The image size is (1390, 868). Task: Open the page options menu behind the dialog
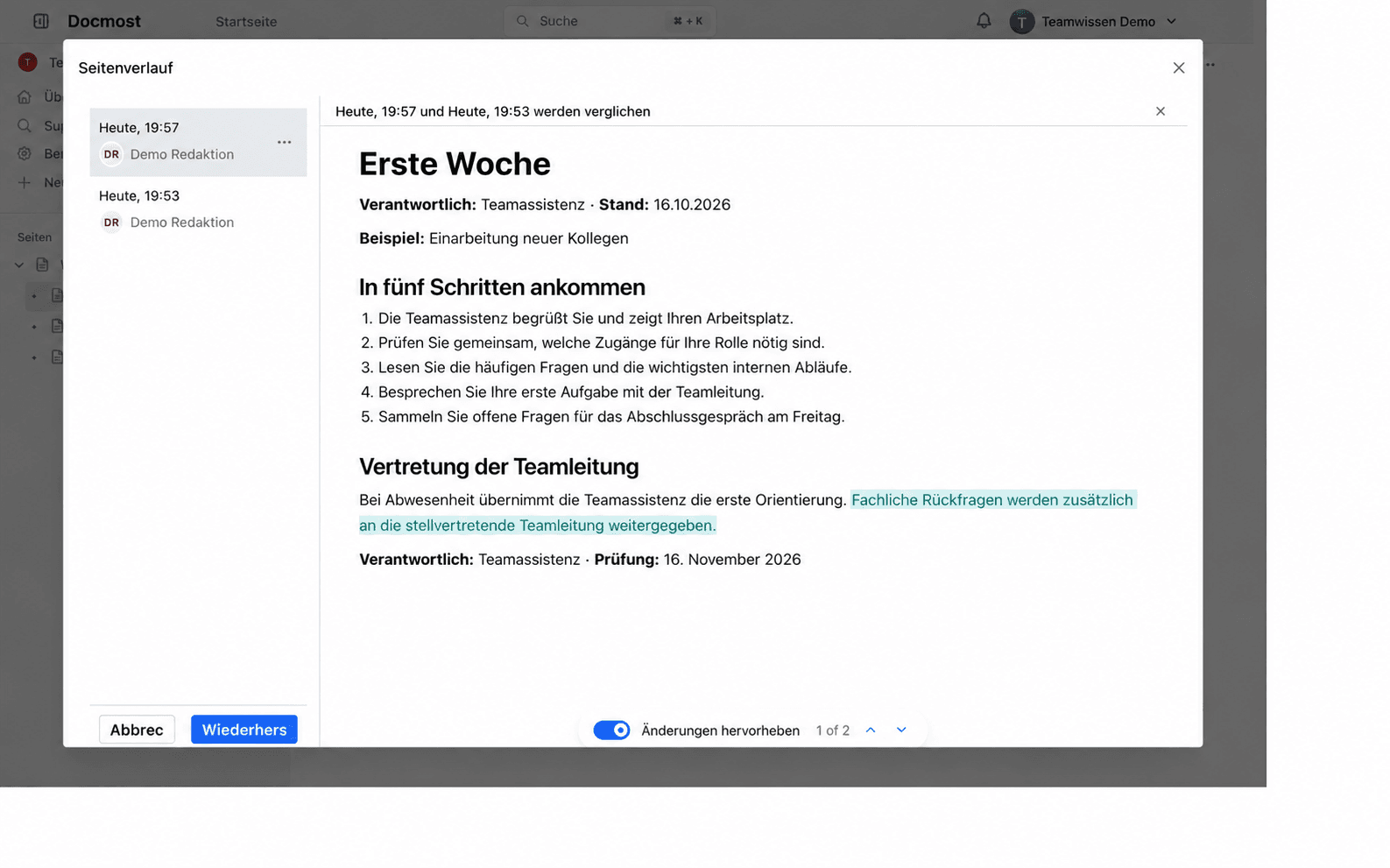(x=1210, y=65)
